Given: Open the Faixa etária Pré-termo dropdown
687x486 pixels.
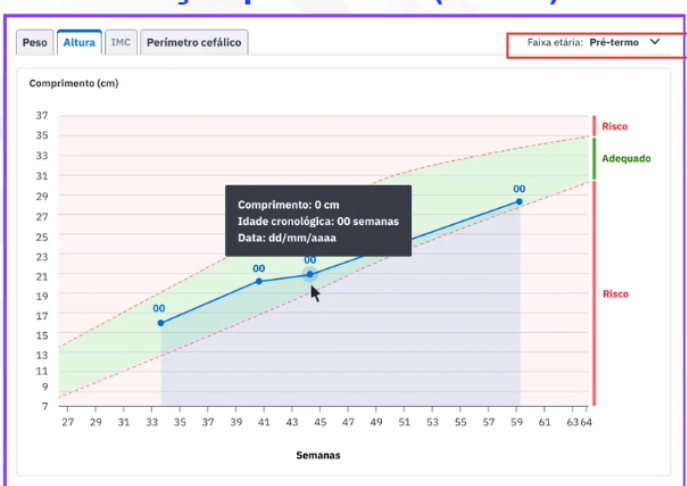Looking at the screenshot, I should tap(594, 43).
